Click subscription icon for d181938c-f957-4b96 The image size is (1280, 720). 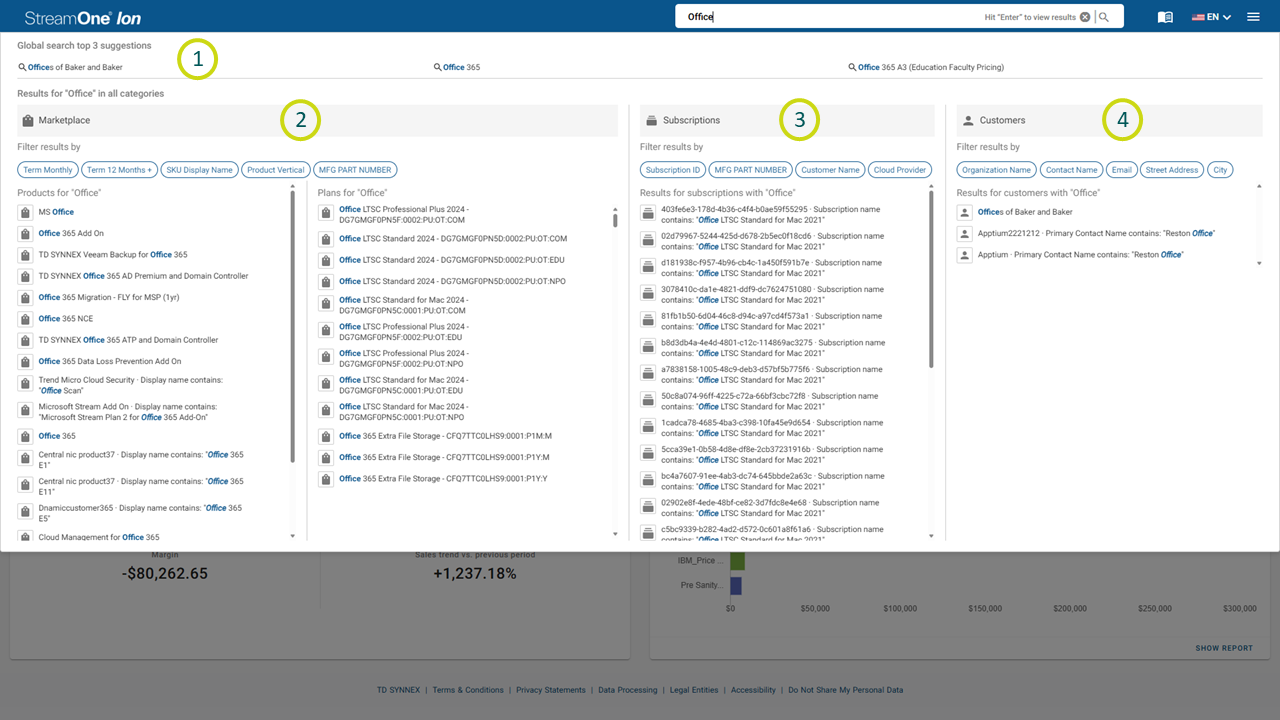pyautogui.click(x=648, y=266)
